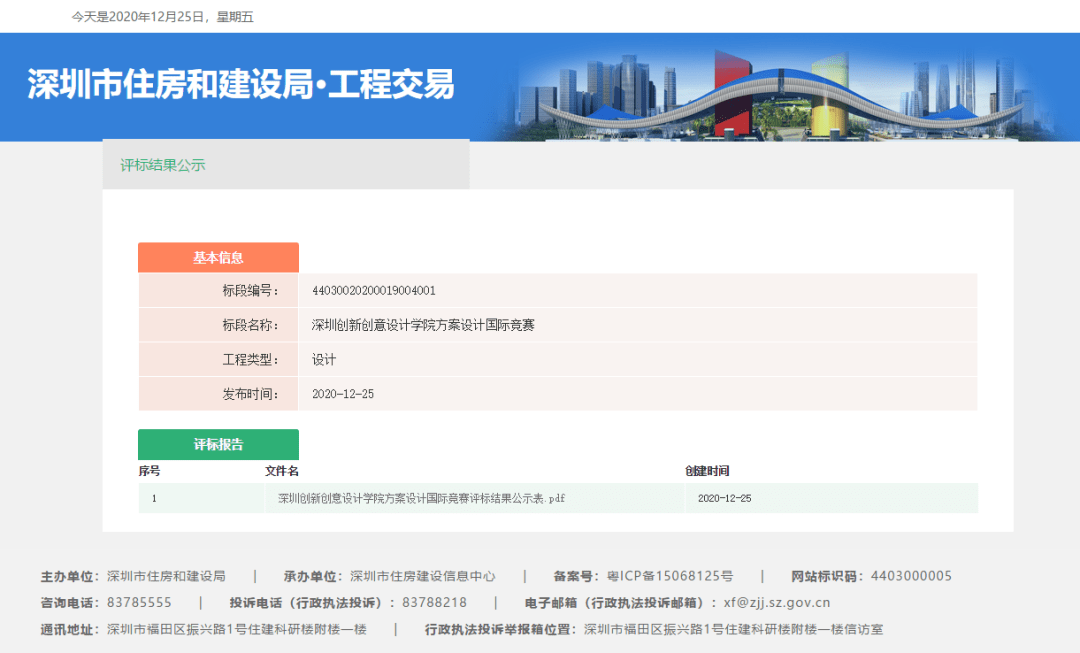This screenshot has height=653, width=1080.
Task: Click the 序号 column header
Action: (149, 471)
